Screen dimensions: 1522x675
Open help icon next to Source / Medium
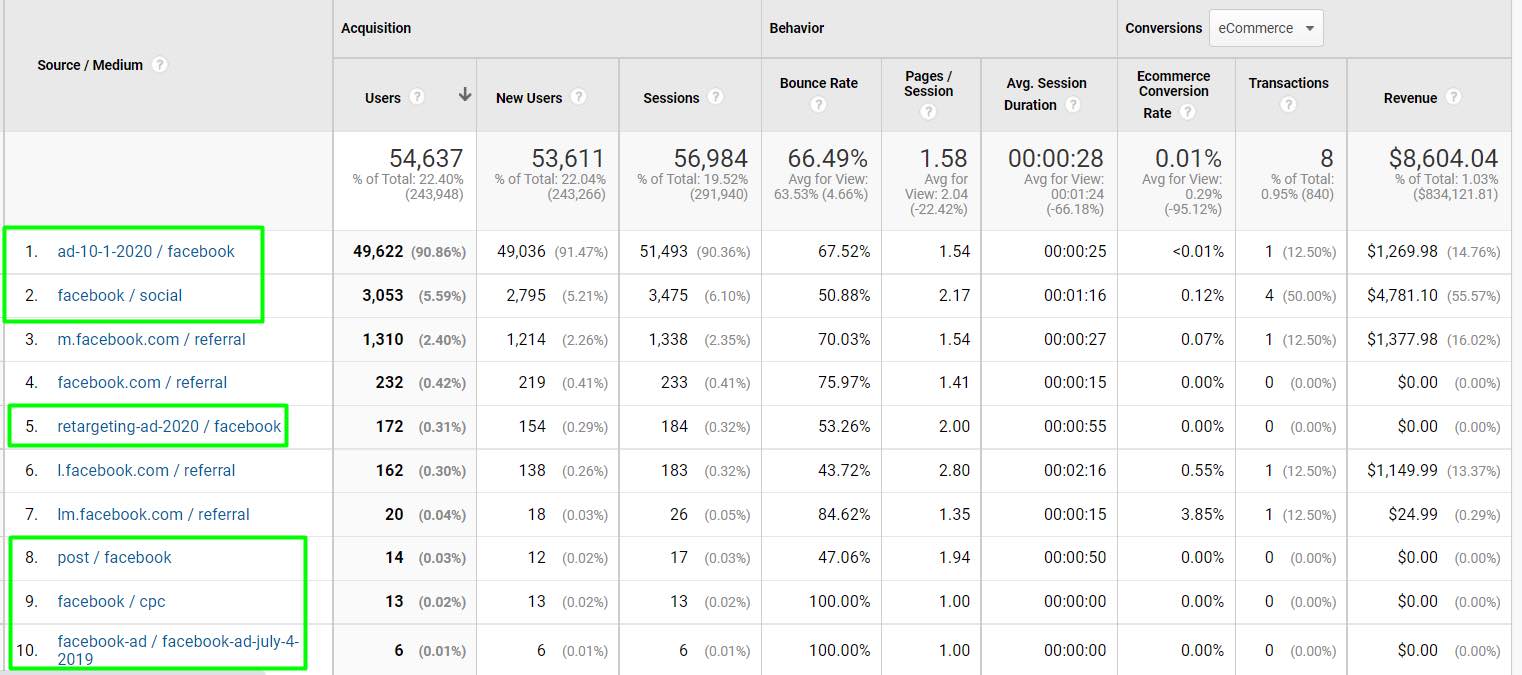(x=160, y=65)
